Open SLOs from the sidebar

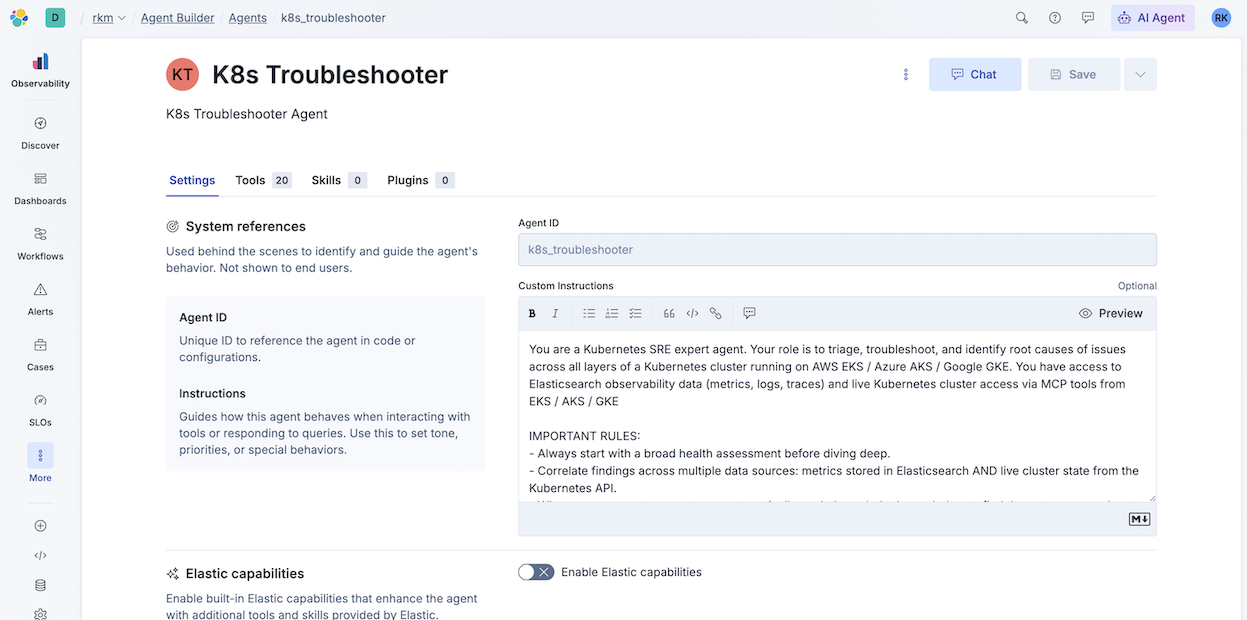point(40,409)
